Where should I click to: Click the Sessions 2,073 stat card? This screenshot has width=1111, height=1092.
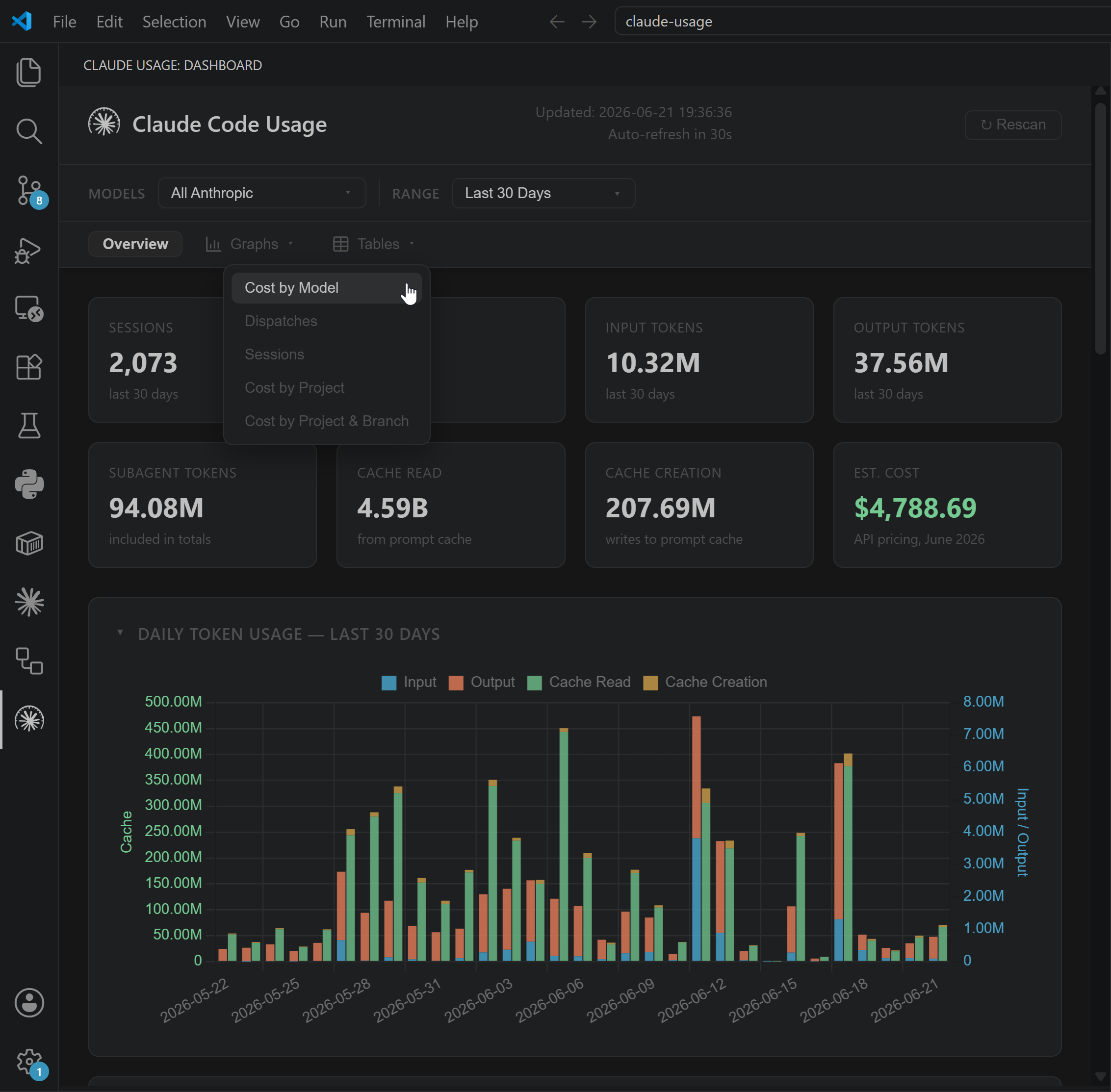coord(156,359)
